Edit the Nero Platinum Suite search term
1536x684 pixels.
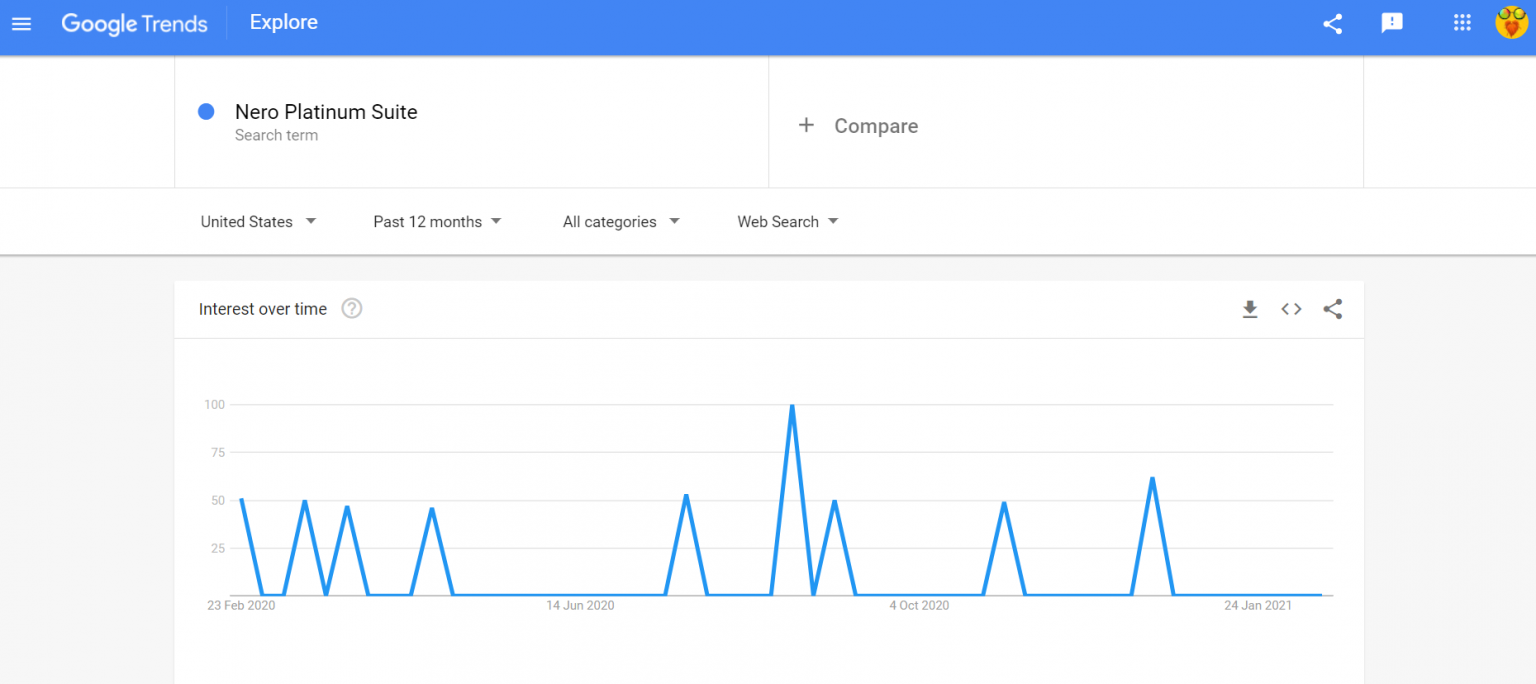(x=326, y=112)
